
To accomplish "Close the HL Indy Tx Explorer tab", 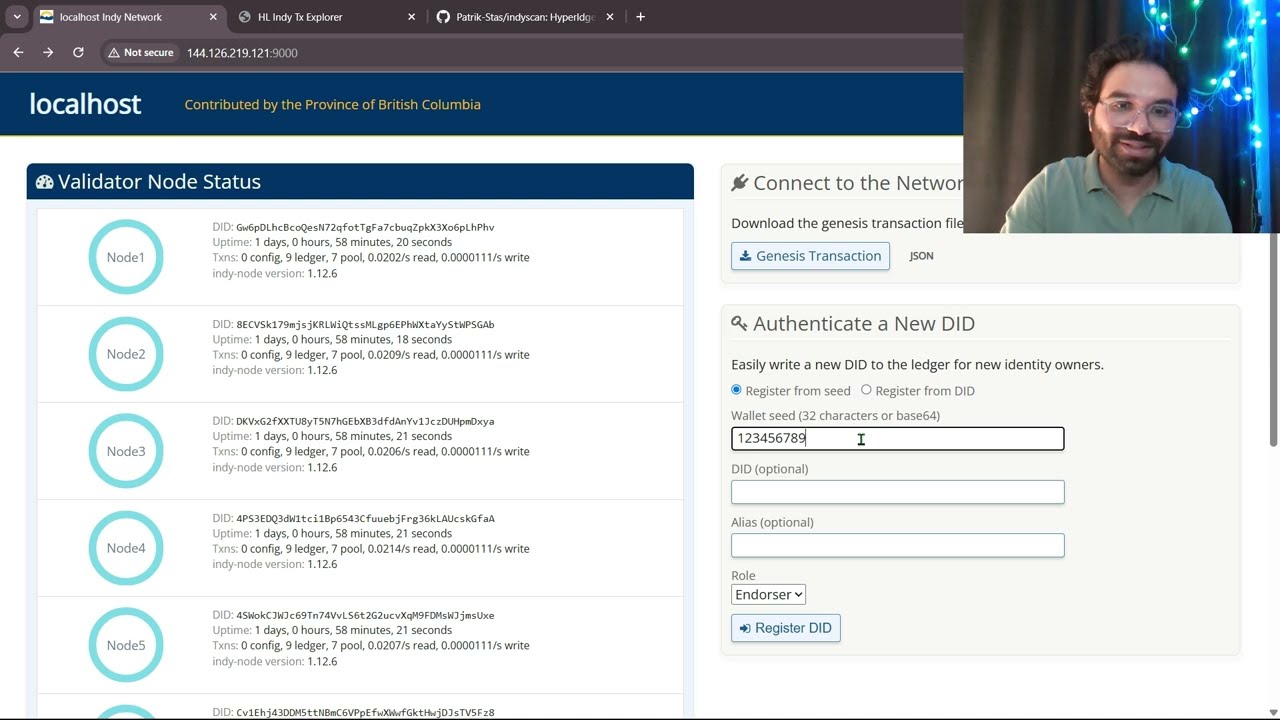I will [411, 17].
